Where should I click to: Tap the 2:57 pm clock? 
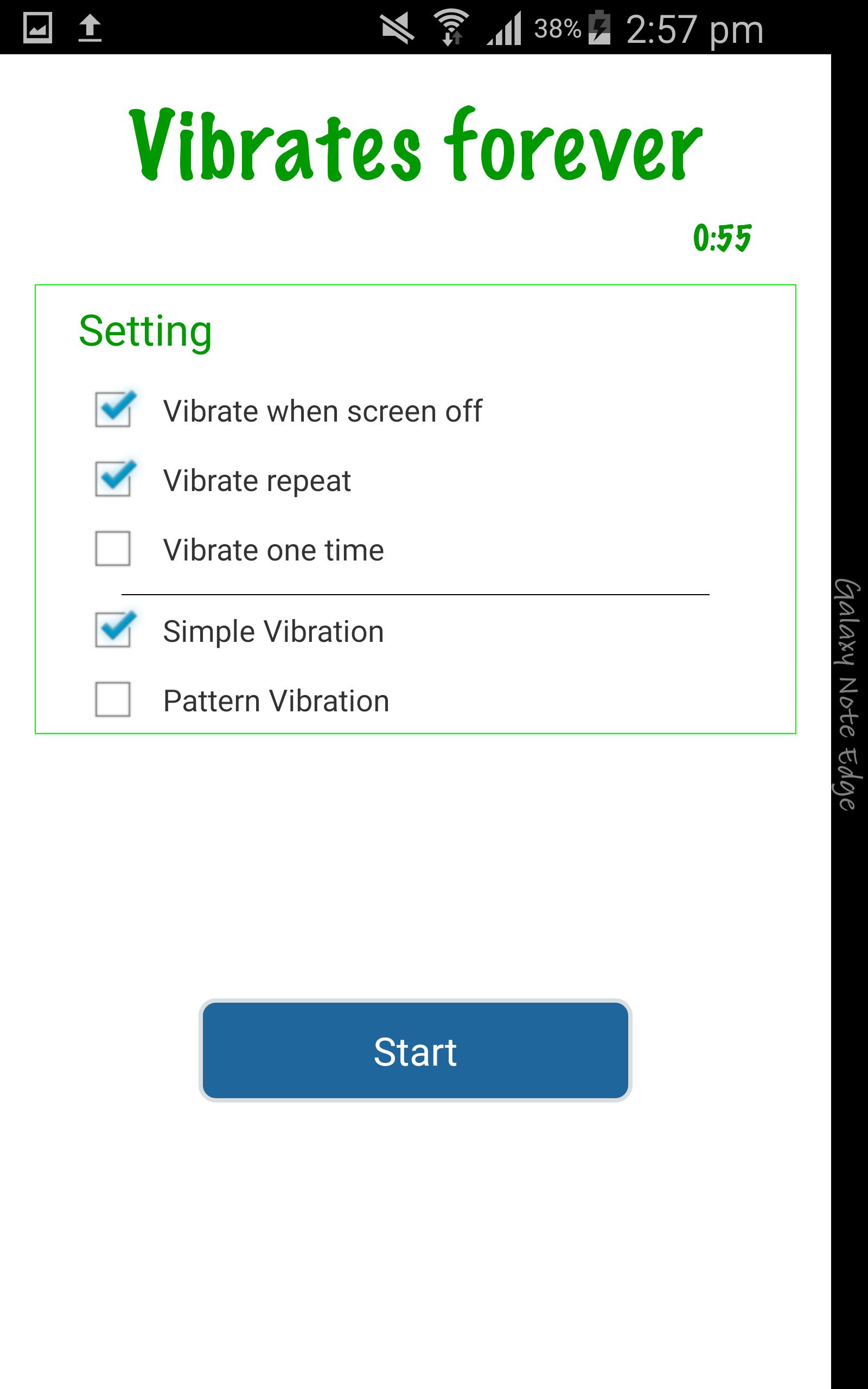click(x=694, y=29)
